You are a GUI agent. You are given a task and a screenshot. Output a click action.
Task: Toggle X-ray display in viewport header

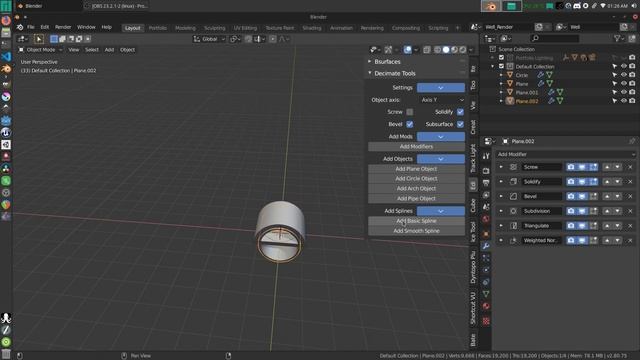427,49
